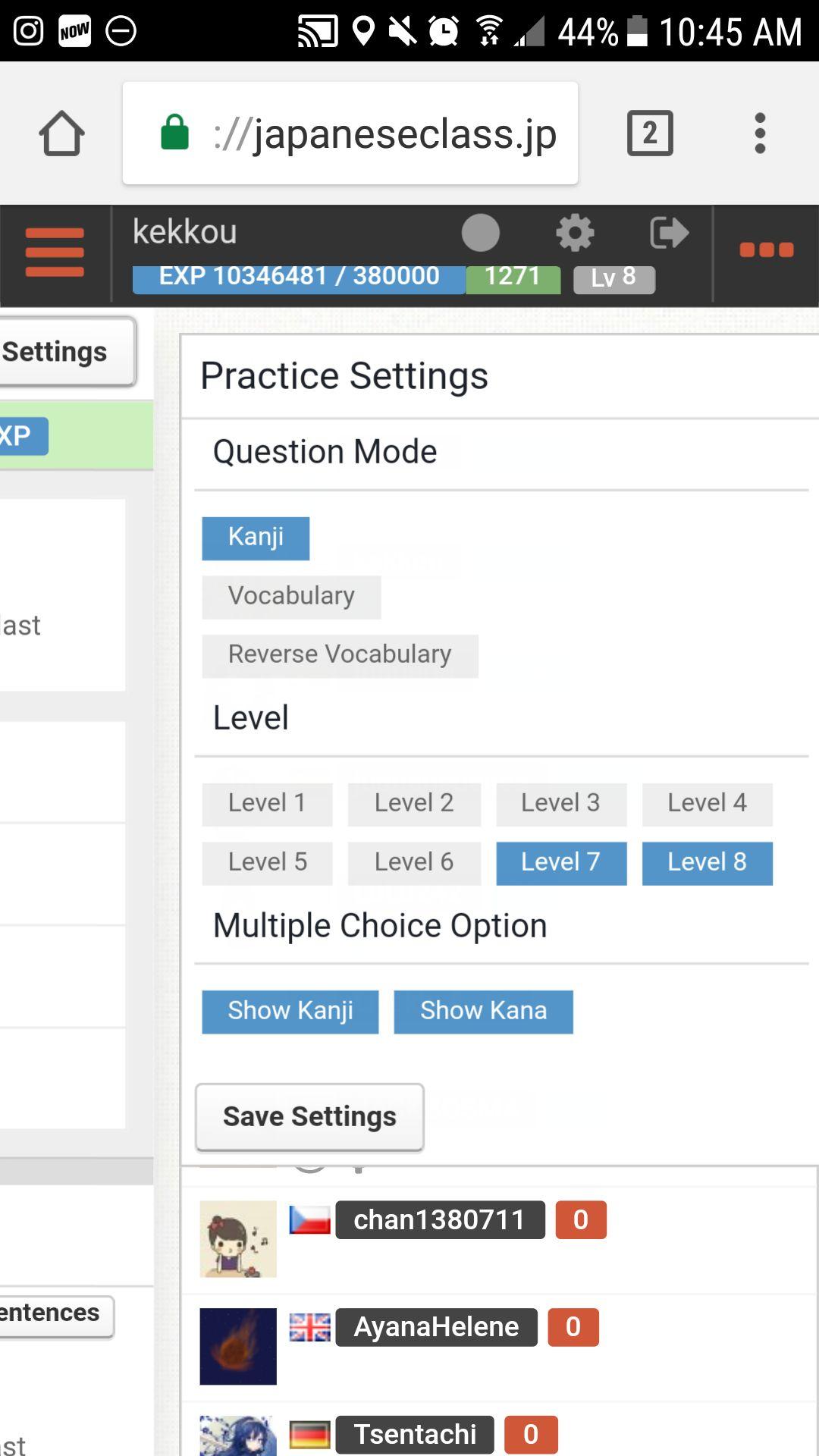819x1456 pixels.
Task: Enable Vocabulary question mode
Action: coord(291,597)
